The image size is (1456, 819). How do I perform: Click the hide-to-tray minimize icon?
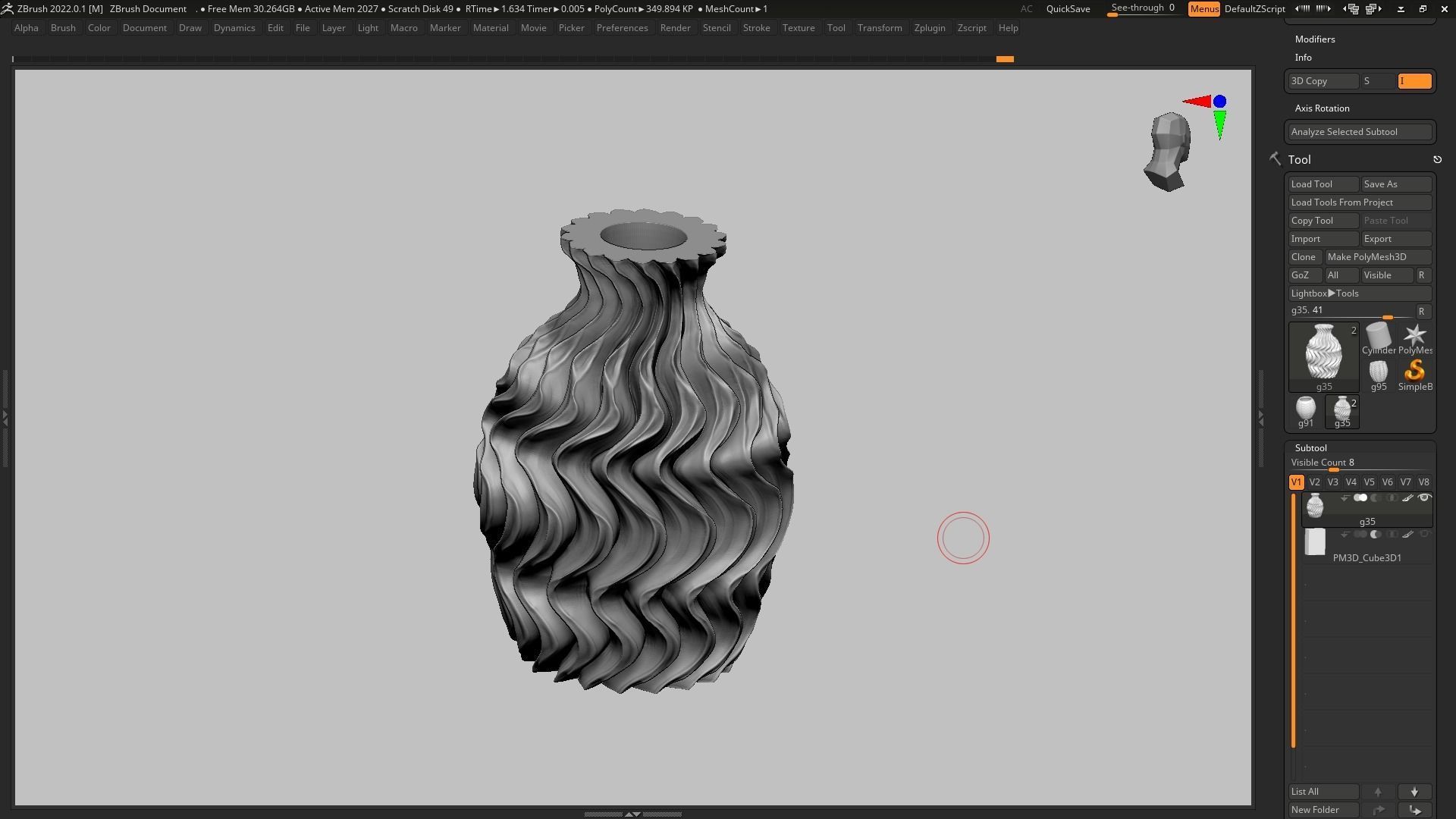coord(1401,9)
